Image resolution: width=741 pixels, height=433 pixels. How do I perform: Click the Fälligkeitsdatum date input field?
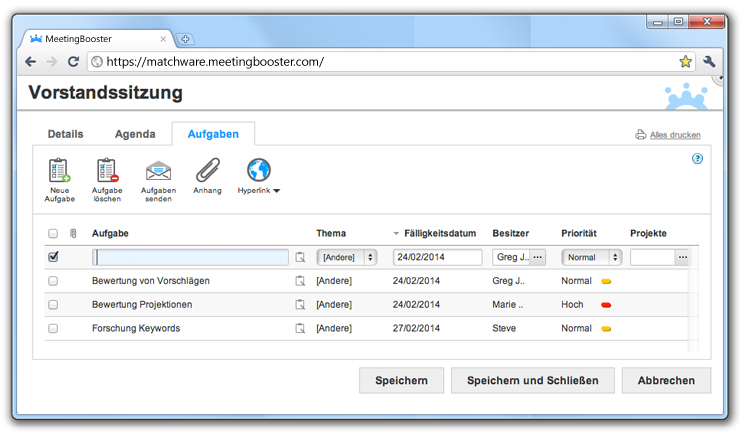pyautogui.click(x=437, y=257)
